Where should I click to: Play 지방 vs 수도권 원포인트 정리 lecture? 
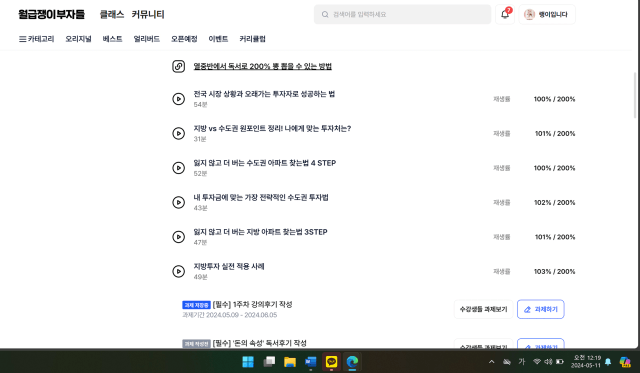178,133
